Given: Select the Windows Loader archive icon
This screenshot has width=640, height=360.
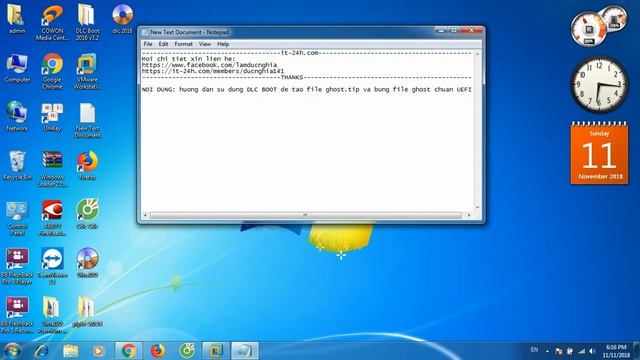Looking at the screenshot, I should pyautogui.click(x=52, y=169).
